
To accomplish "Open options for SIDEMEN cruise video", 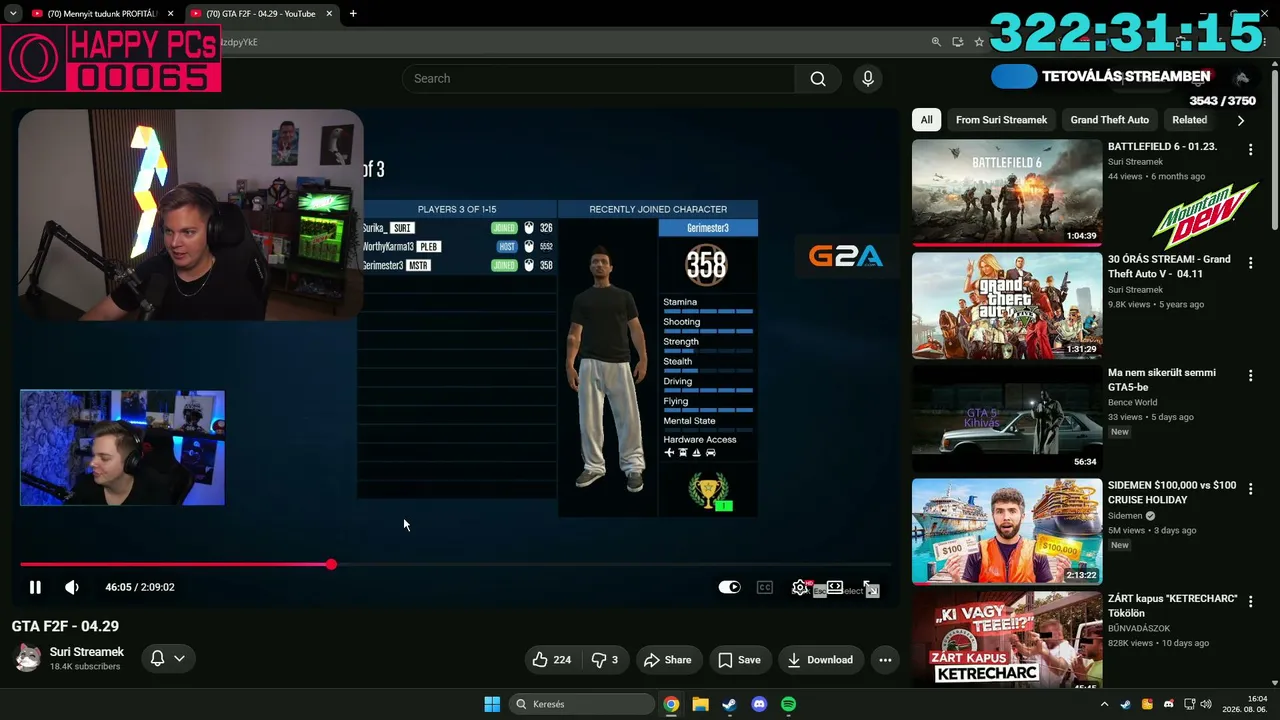I will pos(1250,488).
